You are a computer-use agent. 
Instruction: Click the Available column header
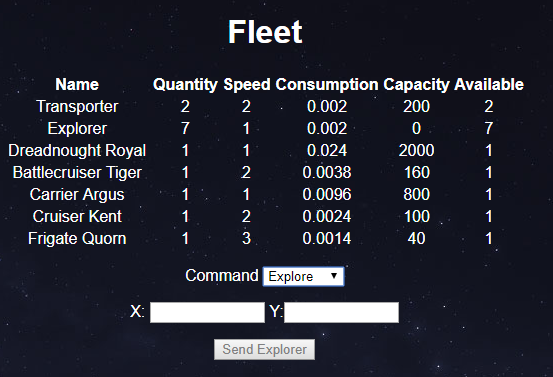coord(488,85)
